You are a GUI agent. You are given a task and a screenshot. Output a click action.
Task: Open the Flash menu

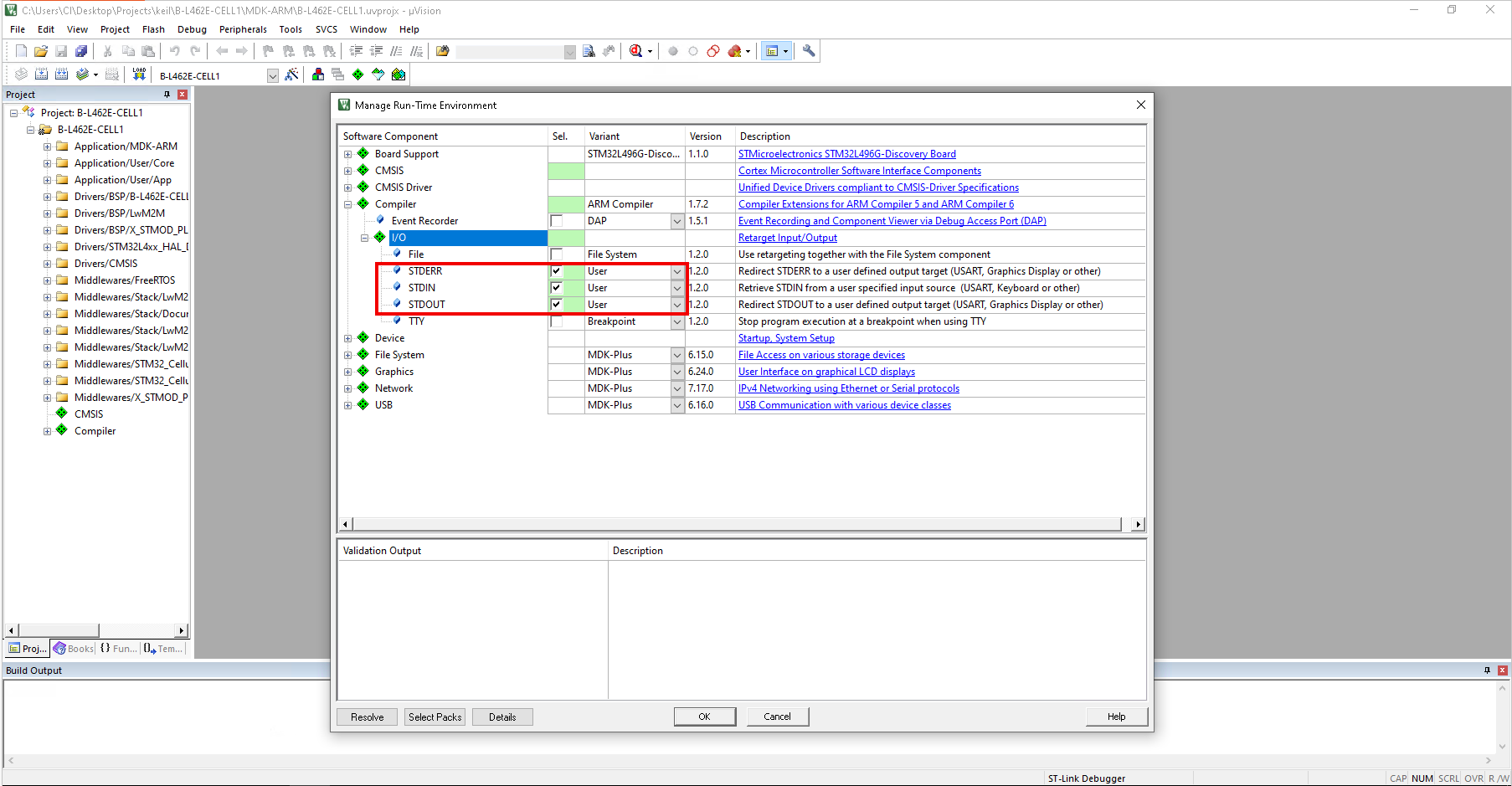(x=153, y=29)
